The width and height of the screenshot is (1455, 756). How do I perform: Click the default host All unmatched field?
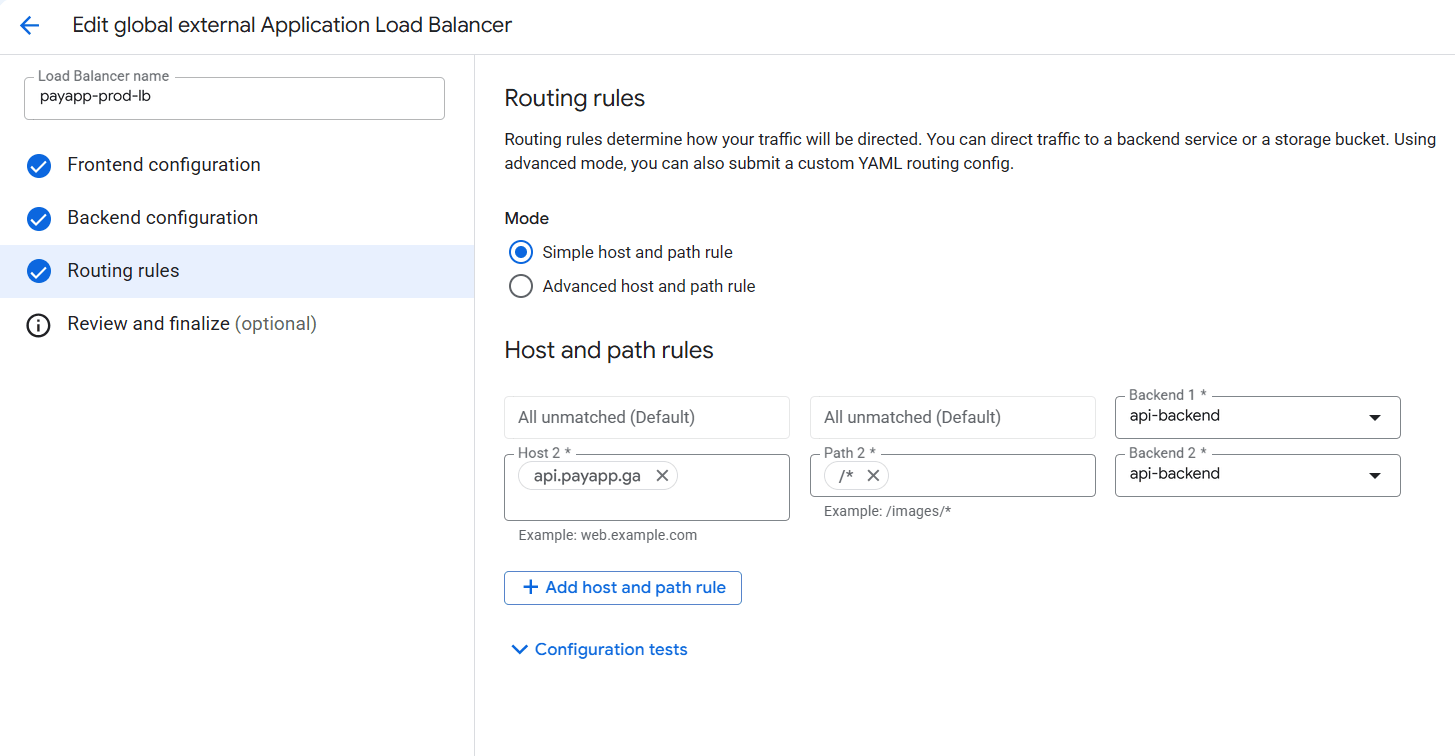pos(647,417)
